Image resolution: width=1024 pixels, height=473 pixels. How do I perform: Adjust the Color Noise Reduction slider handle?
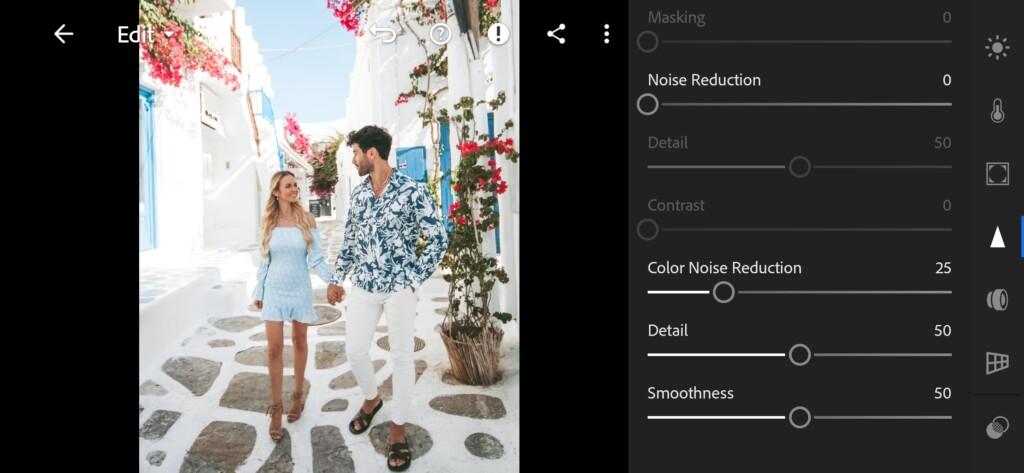click(x=724, y=292)
